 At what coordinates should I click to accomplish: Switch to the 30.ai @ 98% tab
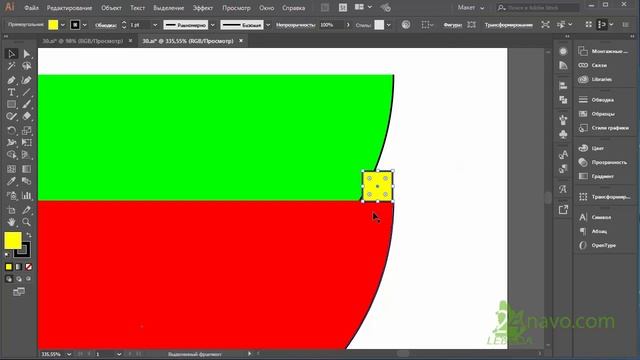click(83, 41)
